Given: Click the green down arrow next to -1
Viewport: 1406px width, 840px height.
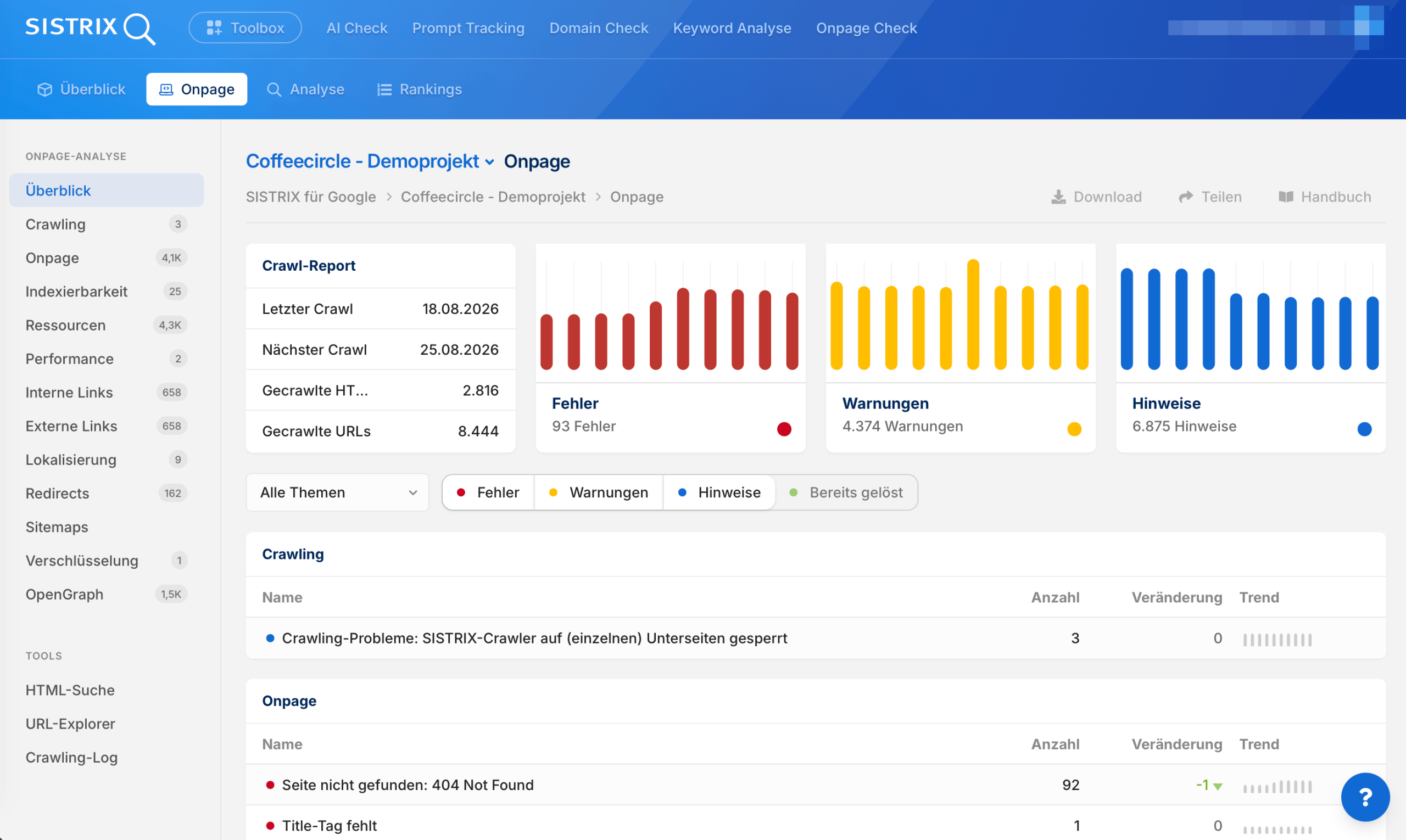Looking at the screenshot, I should pos(1218,786).
